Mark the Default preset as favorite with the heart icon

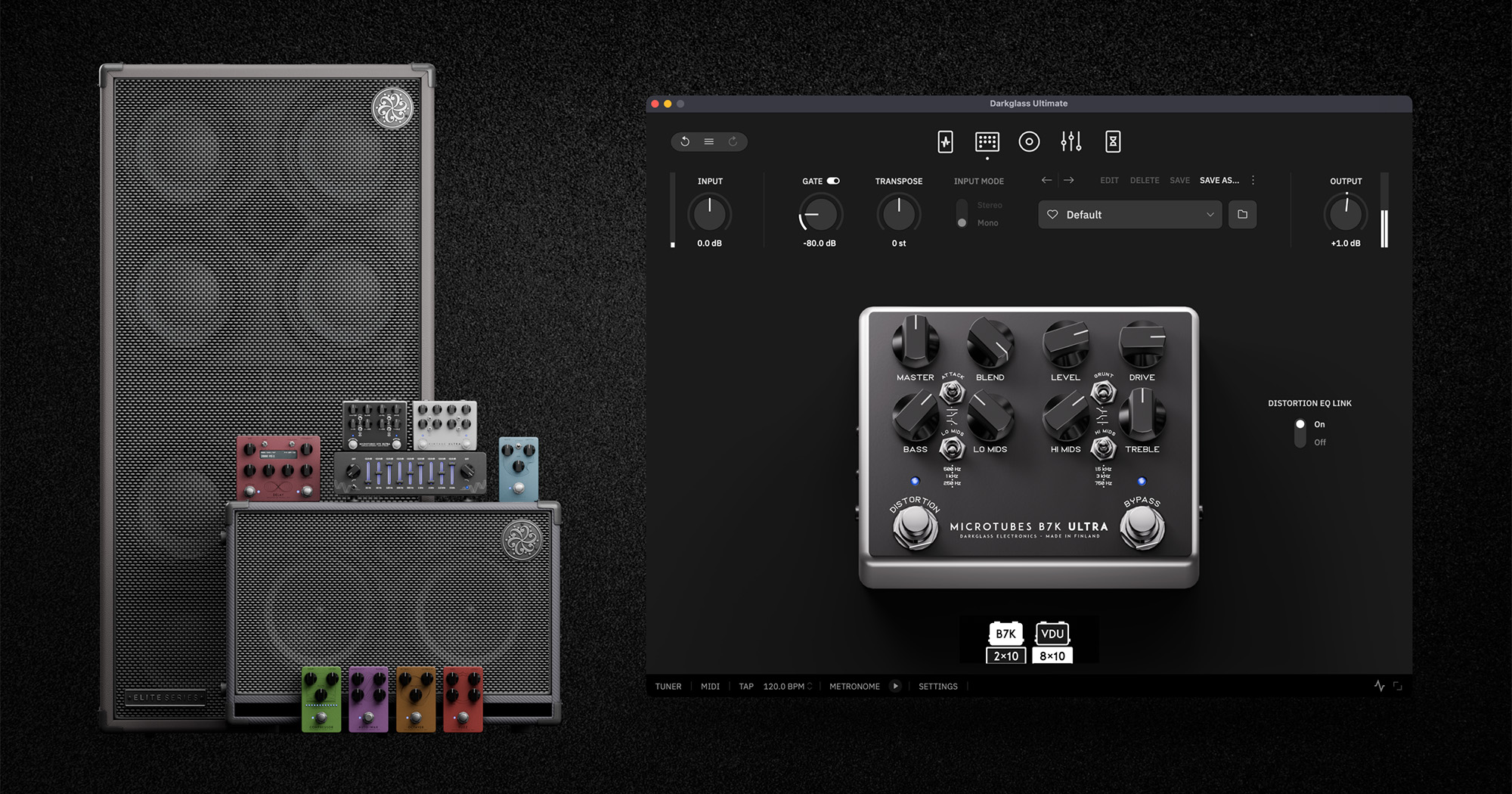1052,215
